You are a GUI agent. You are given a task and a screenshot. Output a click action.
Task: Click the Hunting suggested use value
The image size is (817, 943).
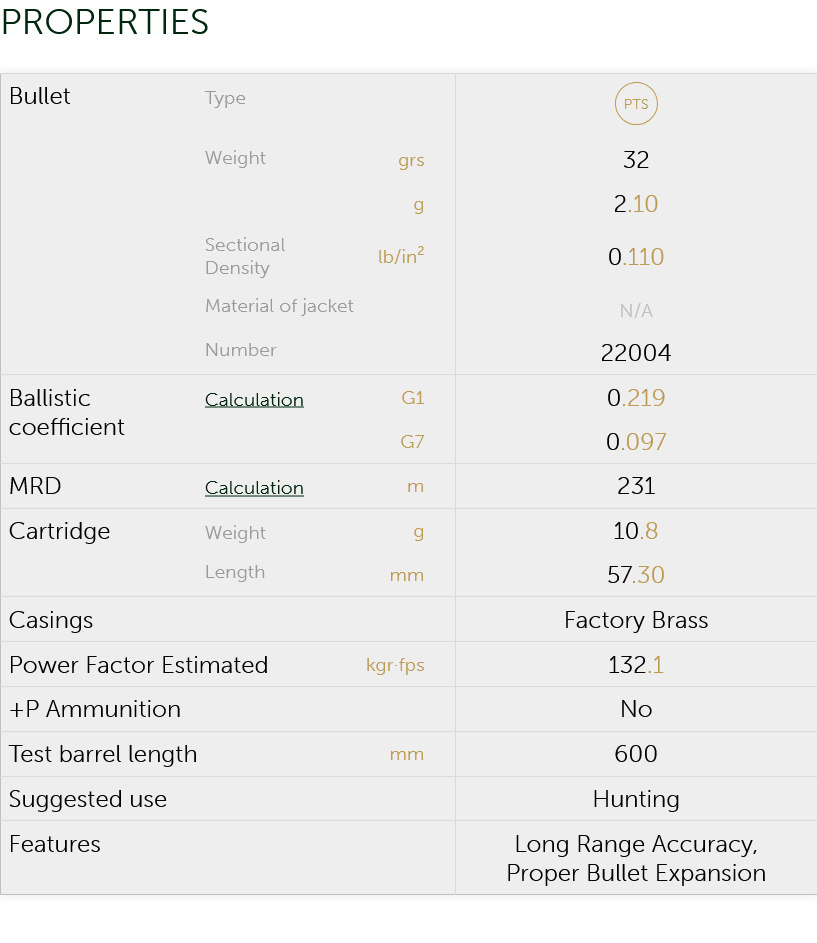coord(636,799)
